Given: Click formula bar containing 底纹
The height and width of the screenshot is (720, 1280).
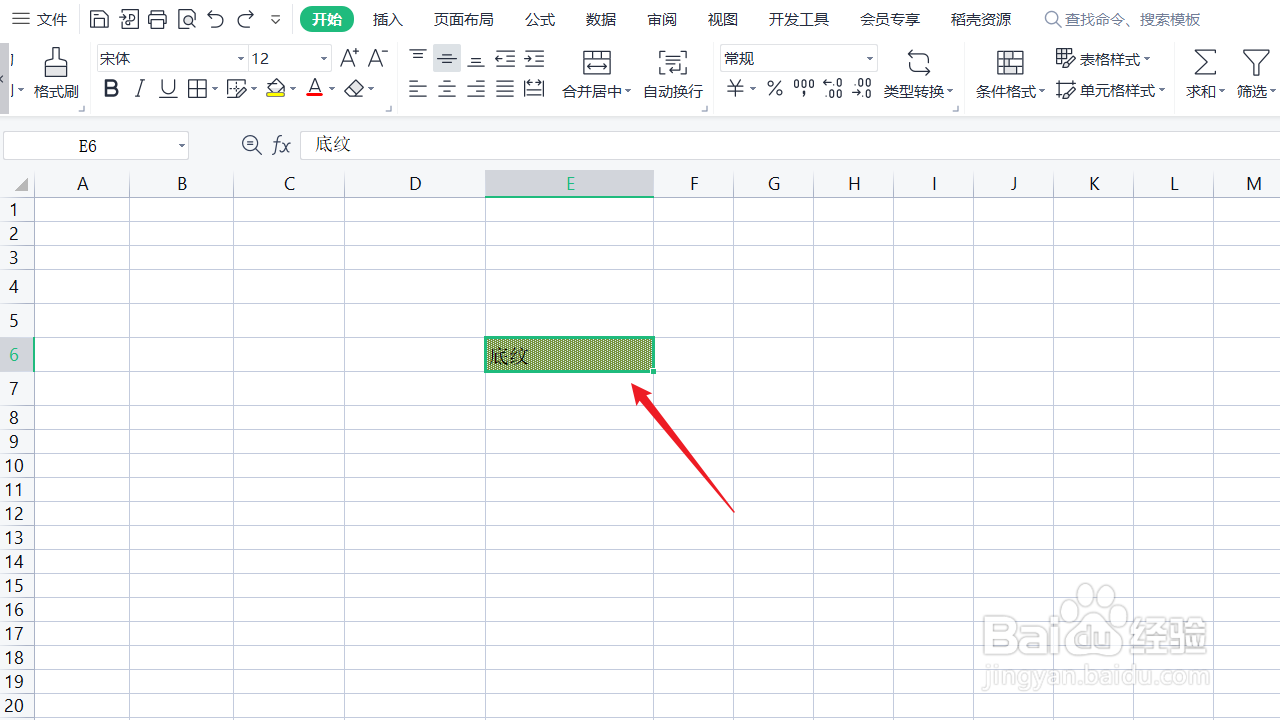Looking at the screenshot, I should click(x=790, y=146).
